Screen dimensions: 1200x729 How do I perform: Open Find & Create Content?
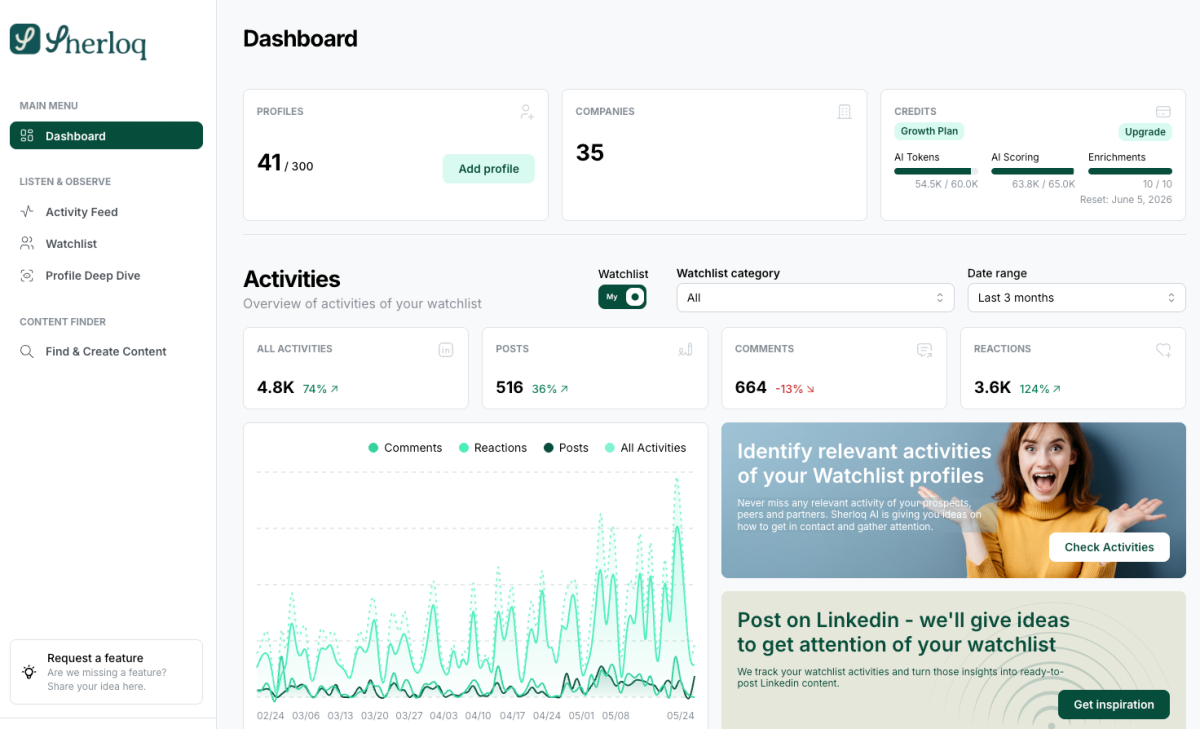106,352
